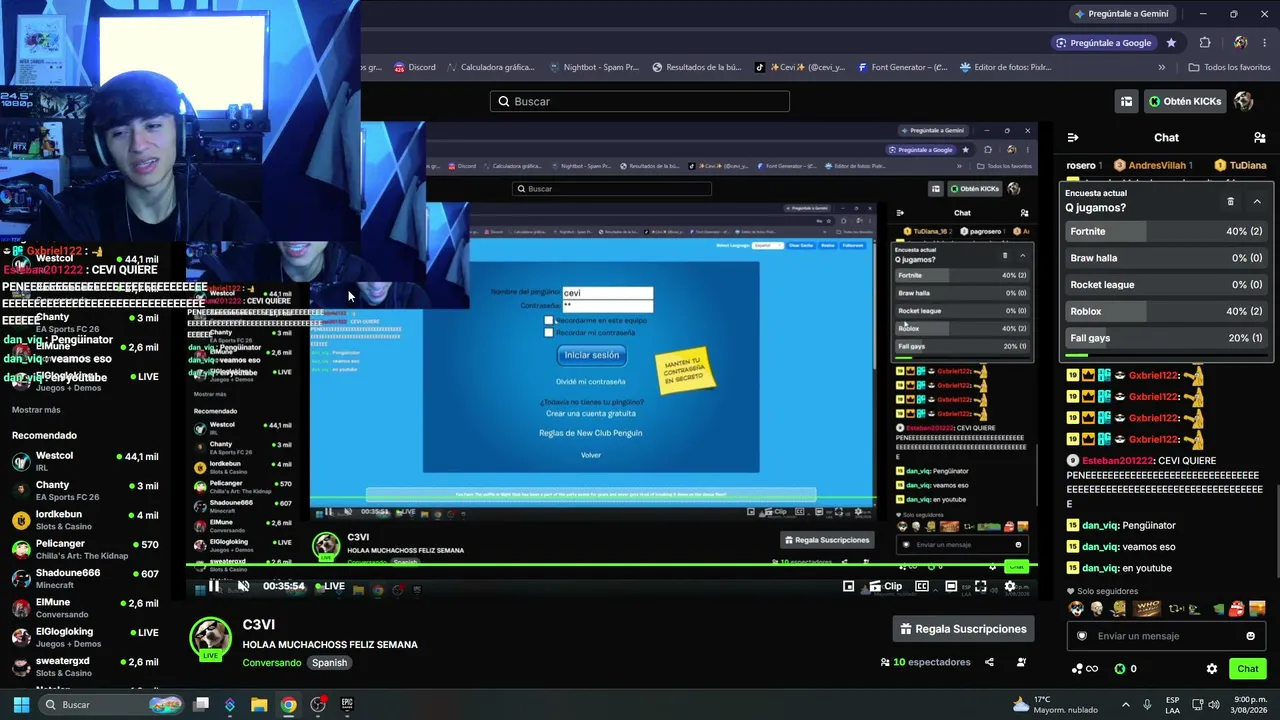1280x720 pixels.
Task: Open chat settings gear
Action: tap(1212, 669)
